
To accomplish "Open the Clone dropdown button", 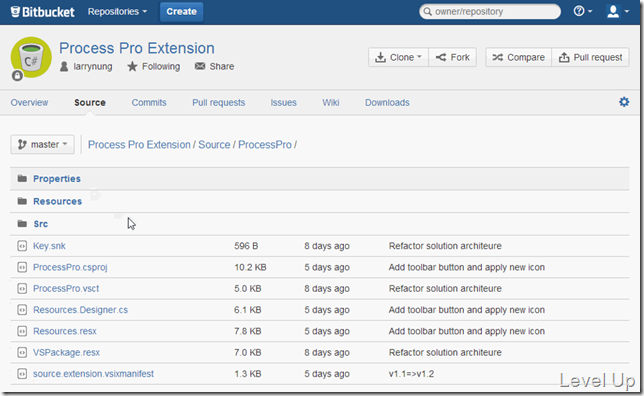I will coord(398,57).
